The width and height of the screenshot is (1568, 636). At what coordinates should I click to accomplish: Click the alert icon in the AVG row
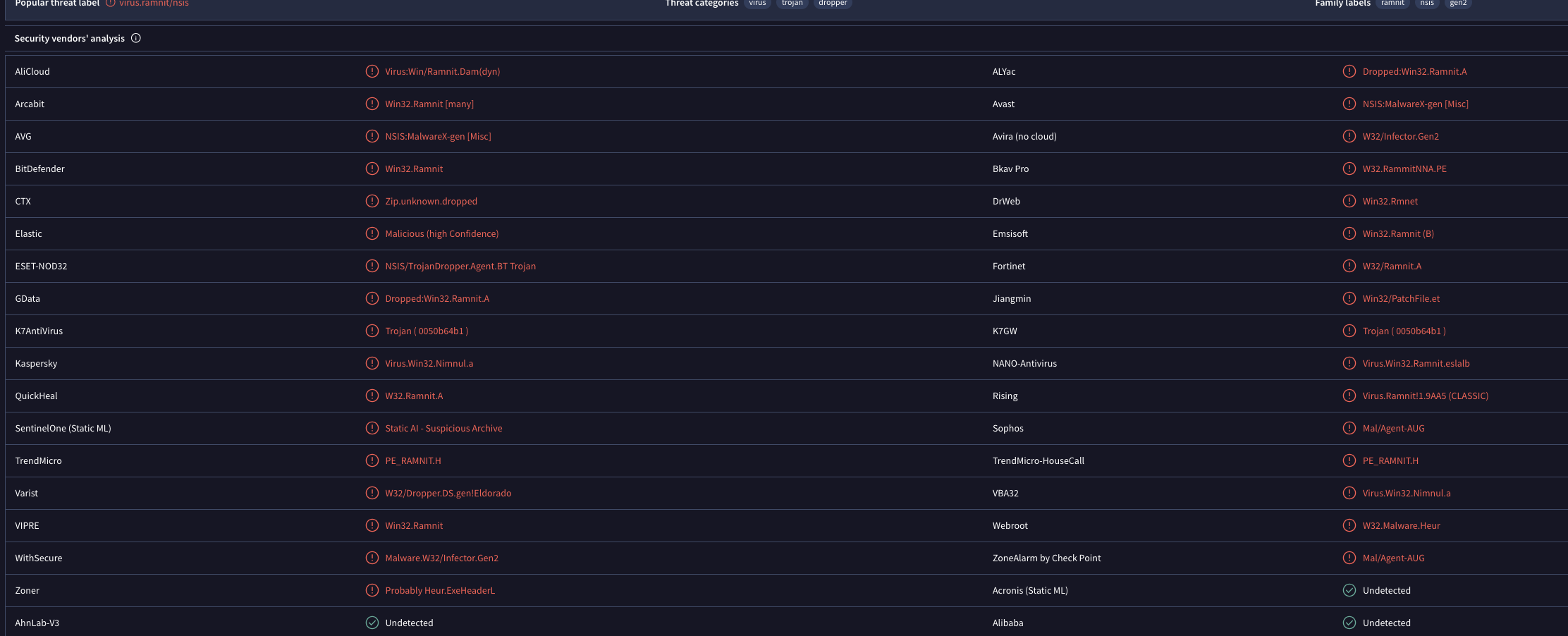point(372,136)
